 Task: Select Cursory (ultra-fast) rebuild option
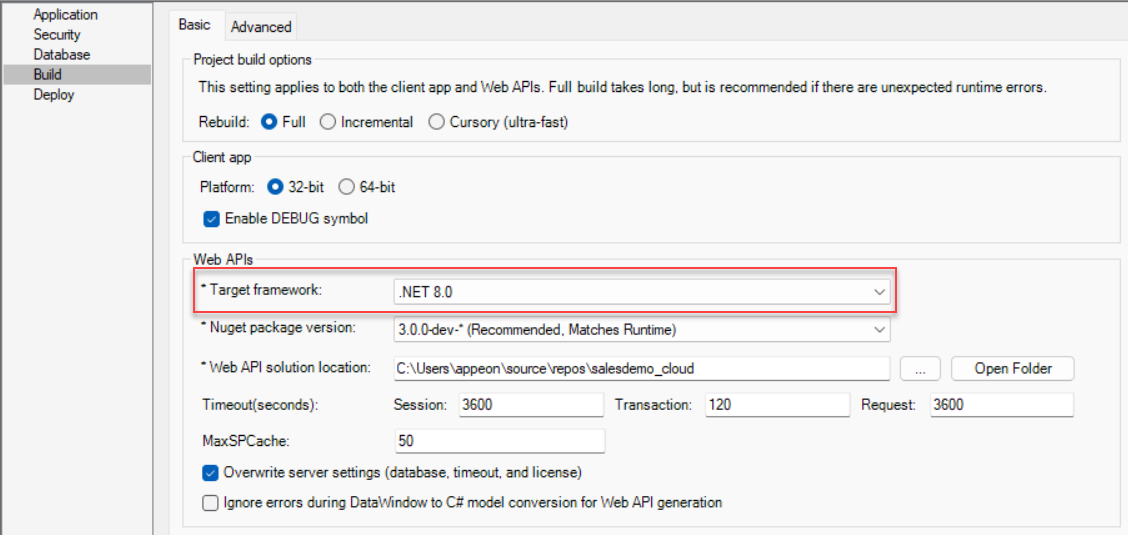[x=436, y=122]
